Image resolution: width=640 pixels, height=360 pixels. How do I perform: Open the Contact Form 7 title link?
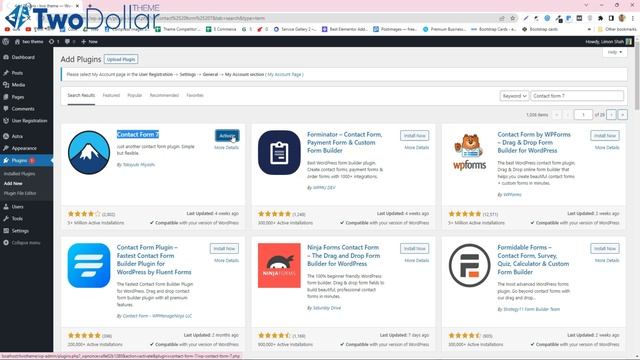138,134
